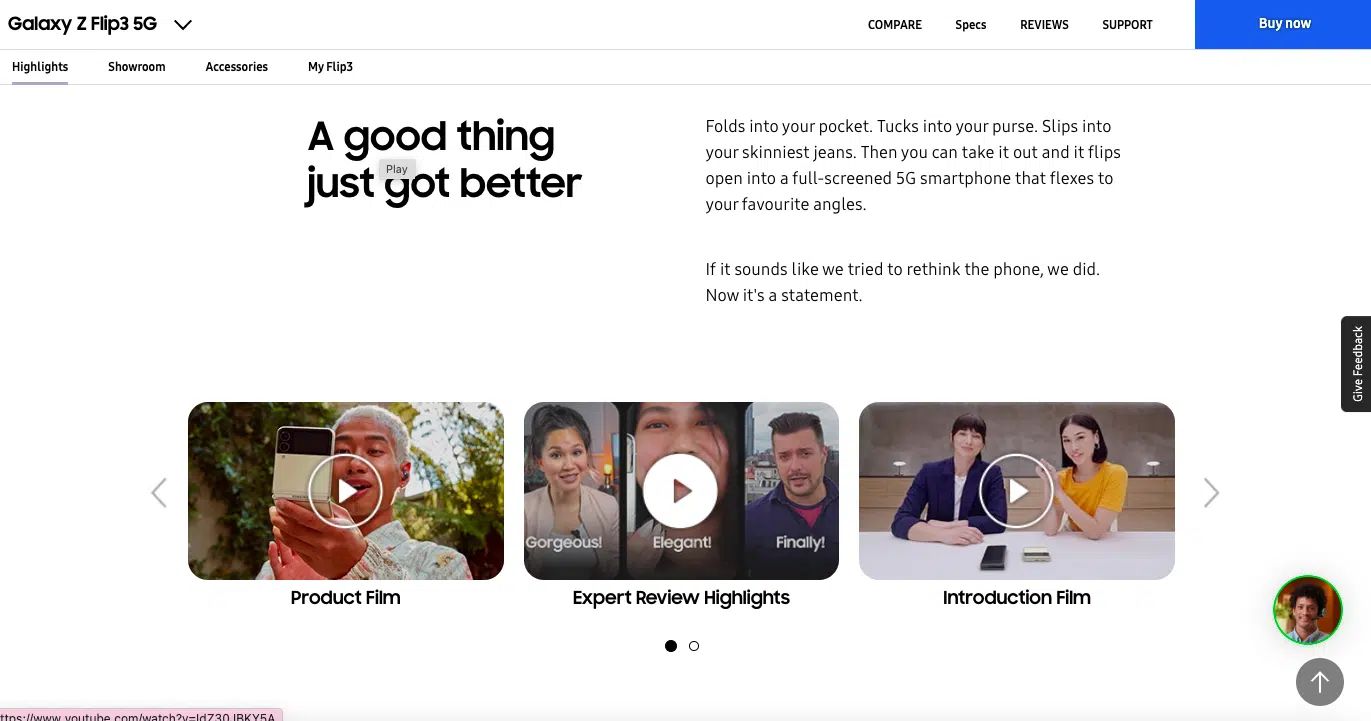Open the Galaxy Z Flip3 5G model dropdown

[182, 24]
